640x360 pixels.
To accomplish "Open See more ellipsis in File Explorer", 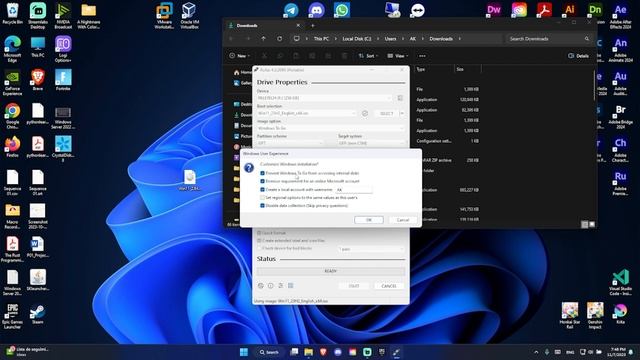I will [x=422, y=56].
